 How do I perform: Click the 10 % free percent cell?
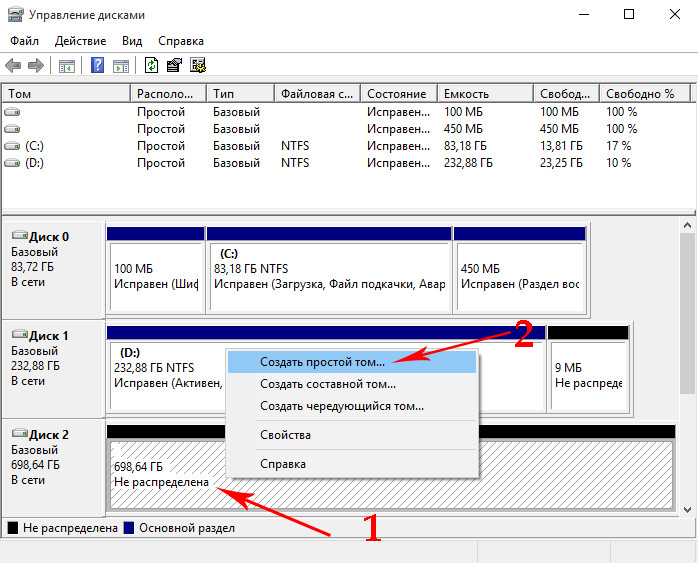618,163
